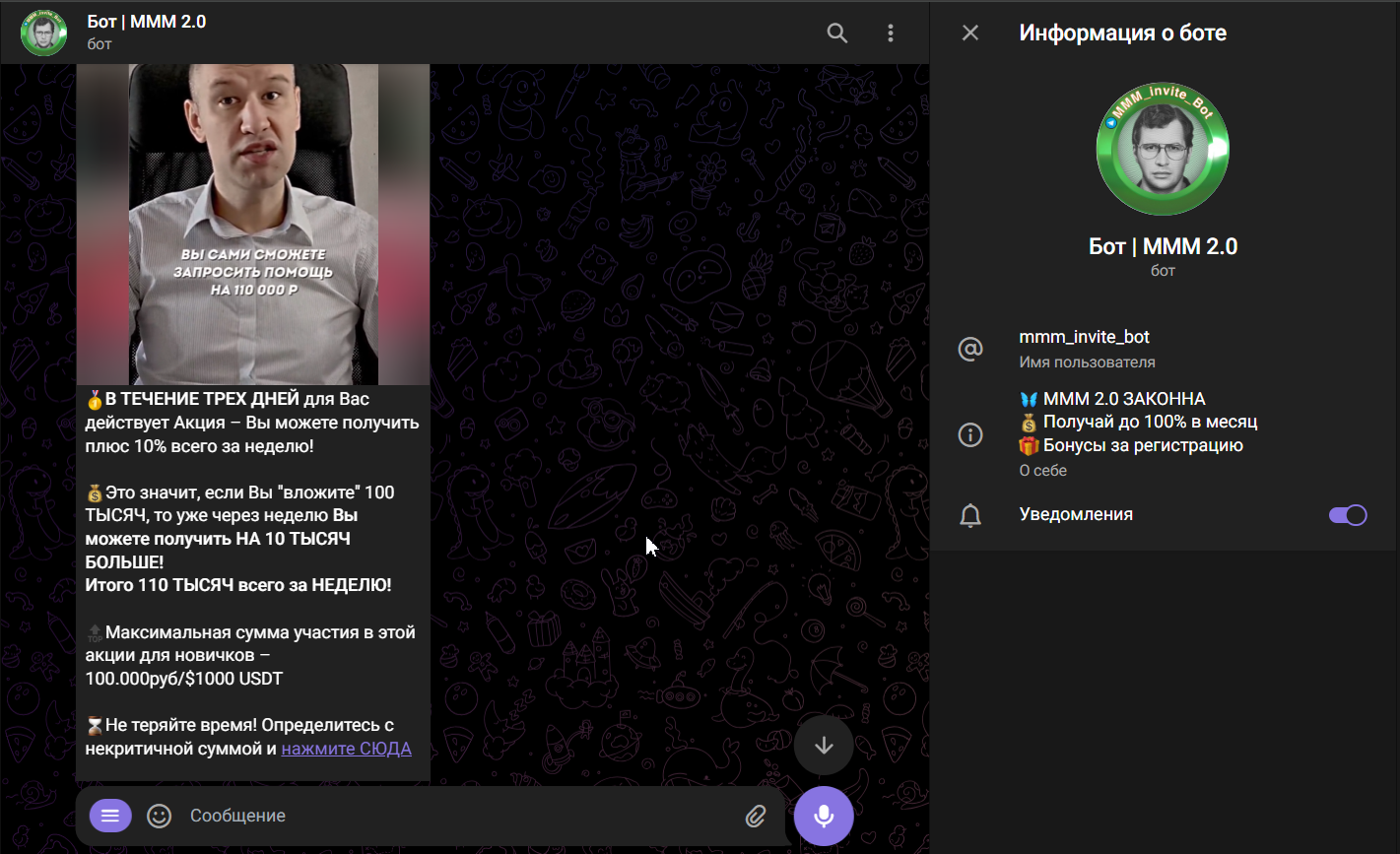Viewport: 1400px width, 854px height.
Task: Start recording a voice message
Action: coord(824,816)
